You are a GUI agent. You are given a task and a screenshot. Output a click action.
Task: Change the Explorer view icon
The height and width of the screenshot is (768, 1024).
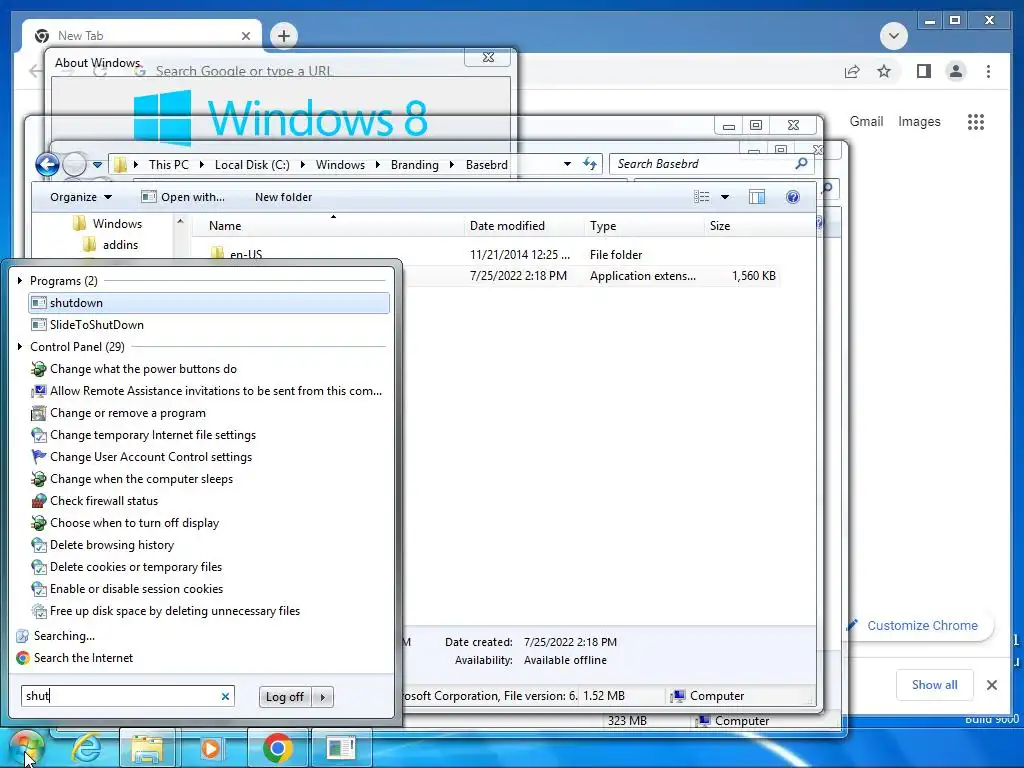click(x=702, y=197)
